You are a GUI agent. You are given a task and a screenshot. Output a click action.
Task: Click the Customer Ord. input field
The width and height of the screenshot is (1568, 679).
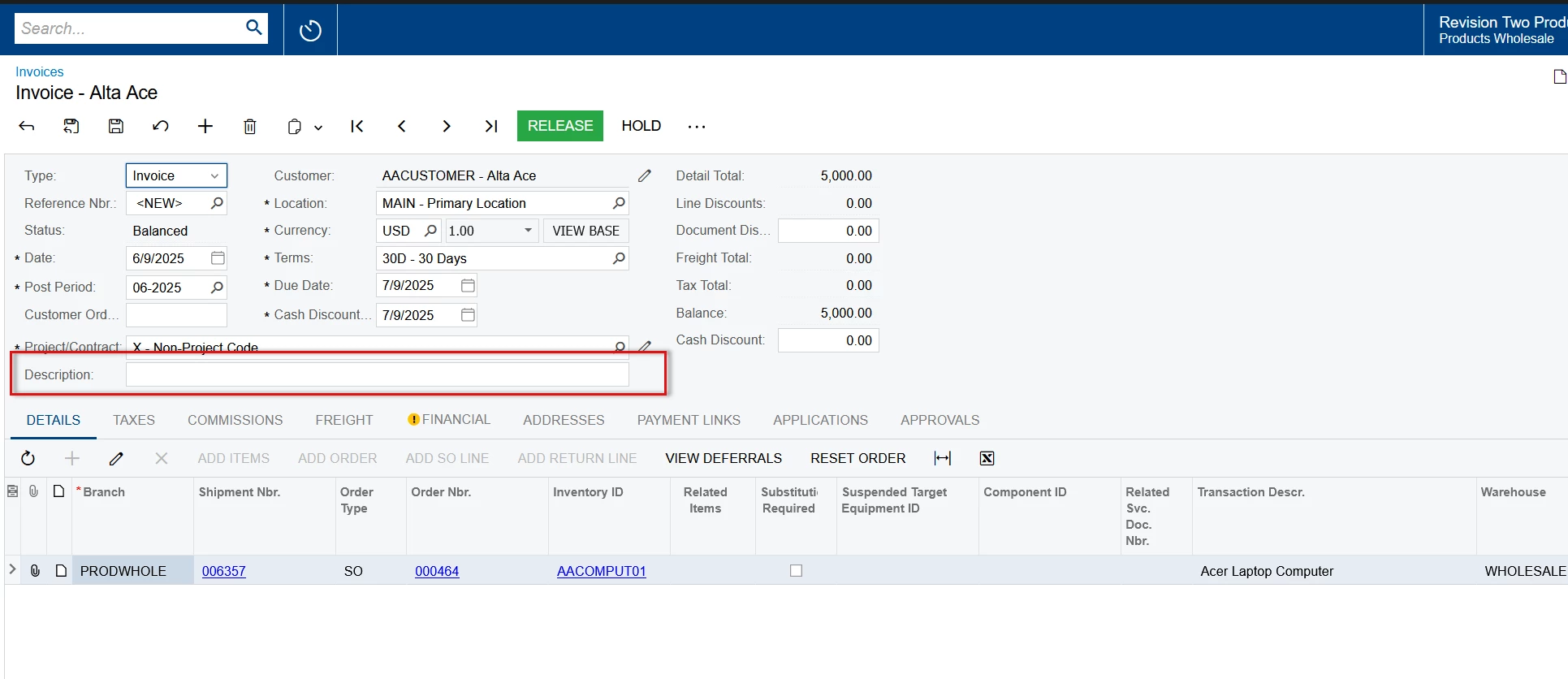(x=176, y=315)
